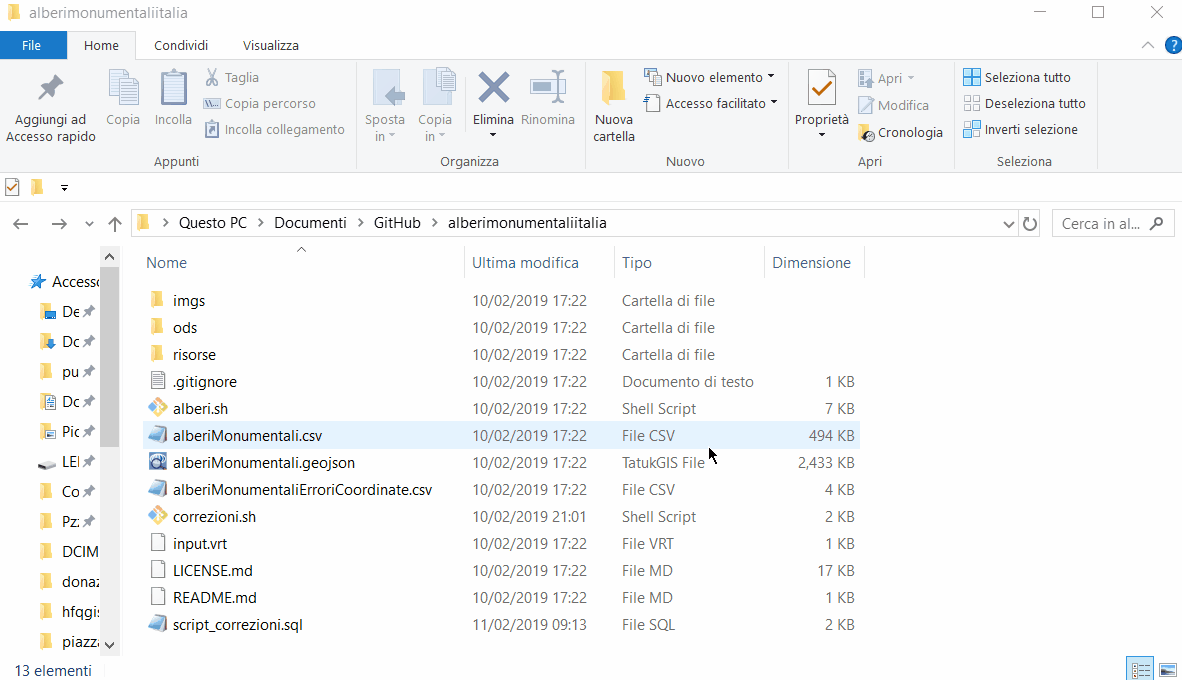Open Proprietà checkmark icon in ribbon
Screen dimensions: 1182x680
pos(821,89)
